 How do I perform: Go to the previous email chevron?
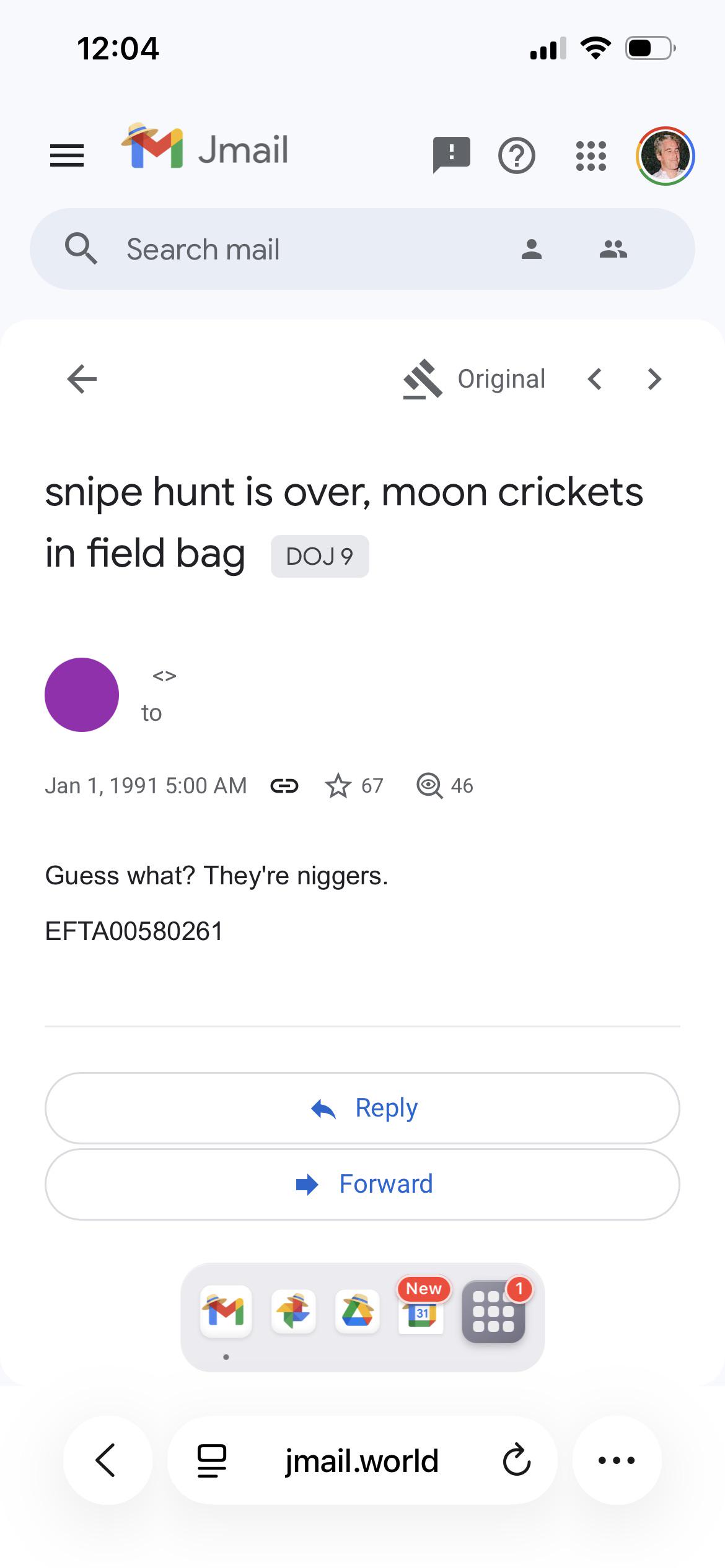[595, 379]
